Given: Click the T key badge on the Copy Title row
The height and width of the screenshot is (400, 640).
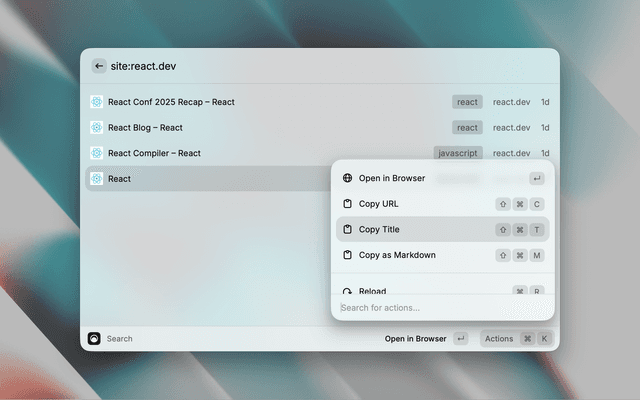Looking at the screenshot, I should pyautogui.click(x=537, y=230).
